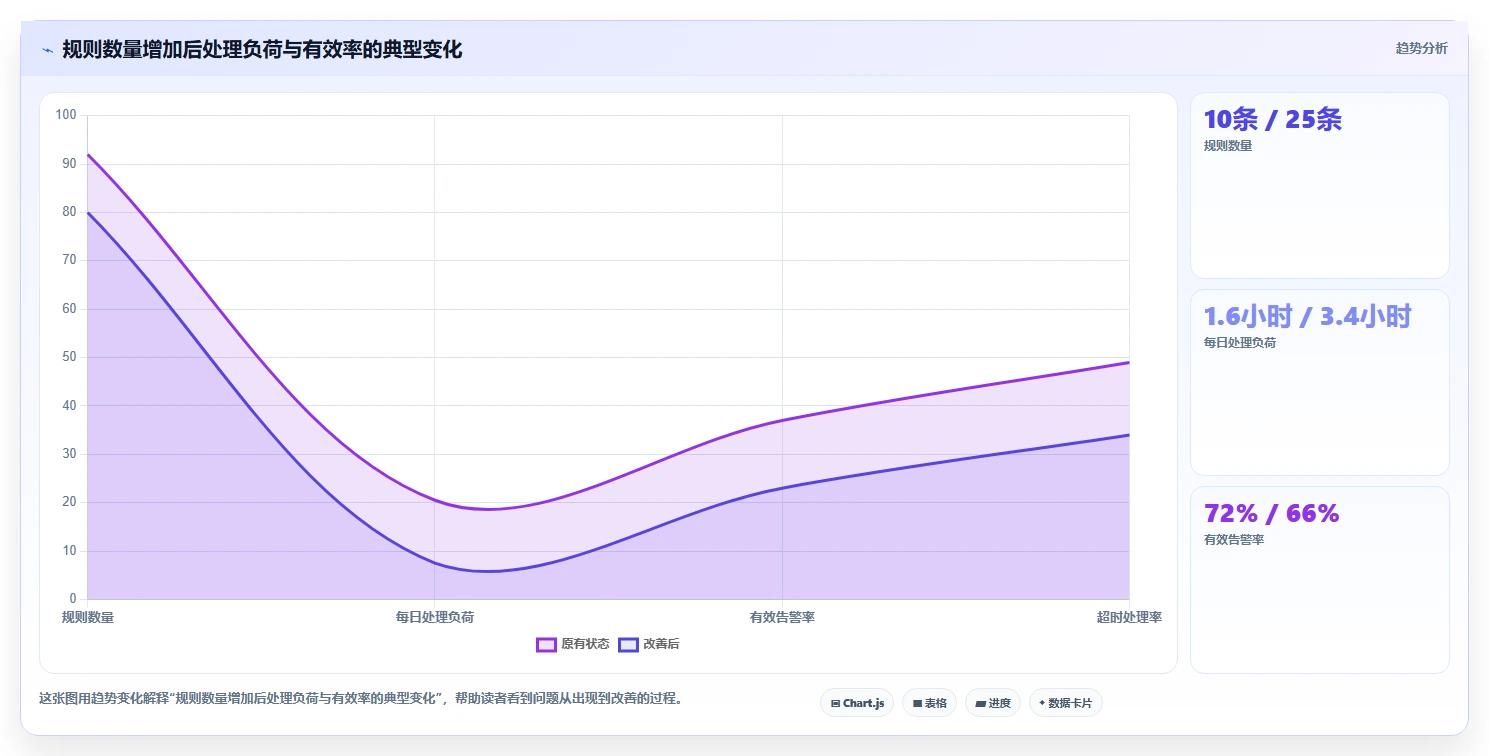Click the trend icon beside the title
This screenshot has width=1489, height=756.
(47, 49)
